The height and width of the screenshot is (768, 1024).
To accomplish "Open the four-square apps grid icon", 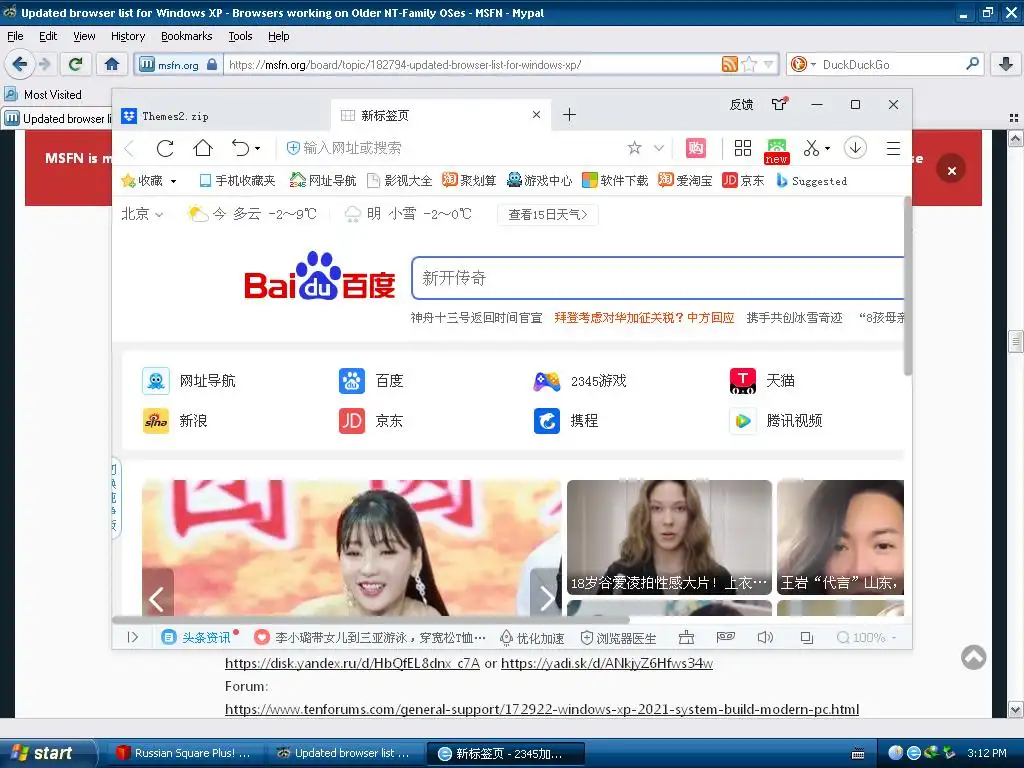I will 743,148.
